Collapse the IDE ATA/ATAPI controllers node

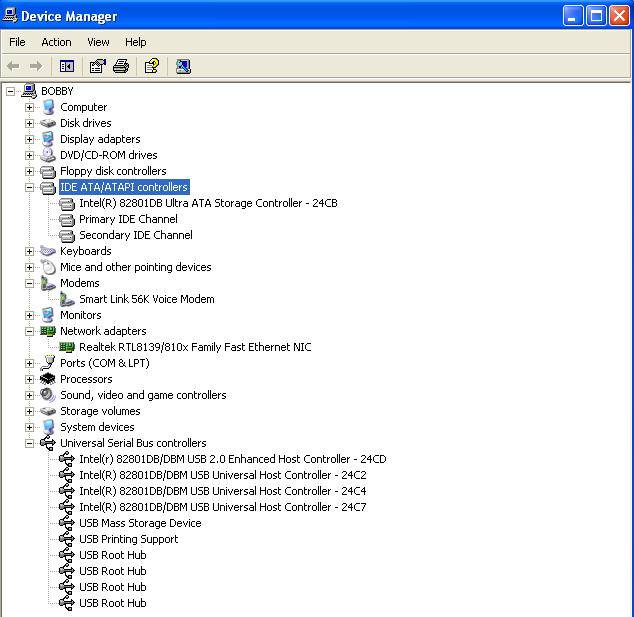click(x=30, y=187)
